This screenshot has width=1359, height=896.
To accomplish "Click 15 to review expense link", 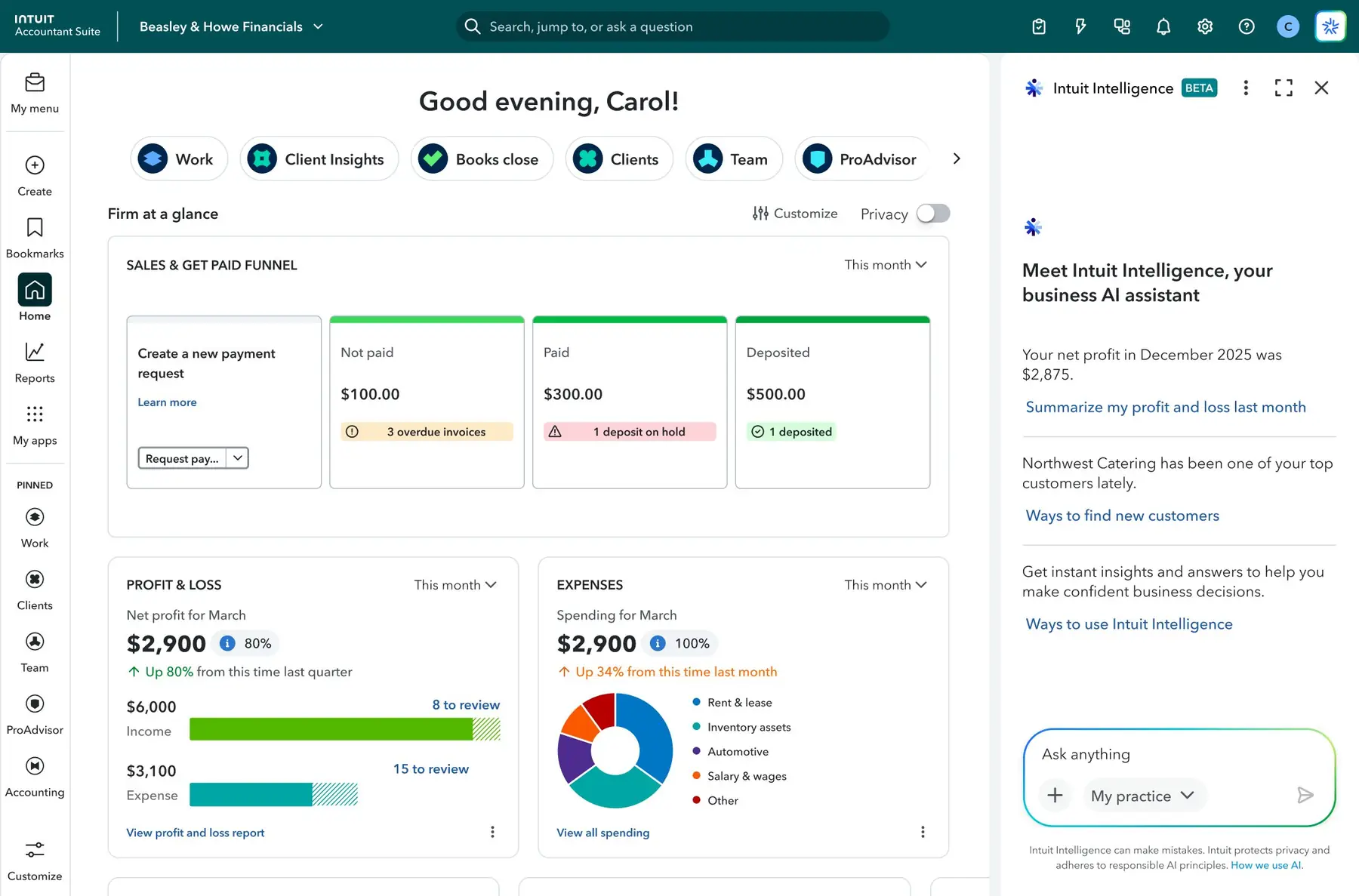I will click(431, 768).
